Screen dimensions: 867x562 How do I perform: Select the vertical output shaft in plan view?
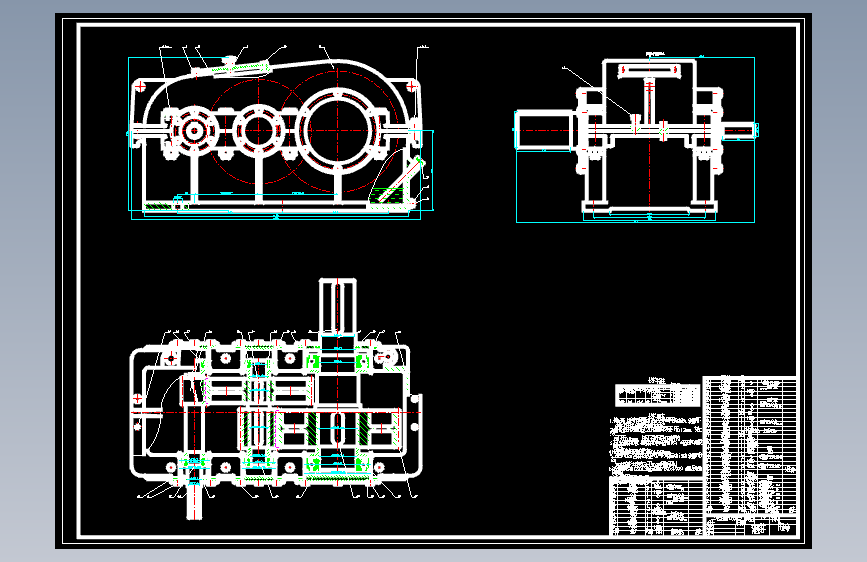337,308
